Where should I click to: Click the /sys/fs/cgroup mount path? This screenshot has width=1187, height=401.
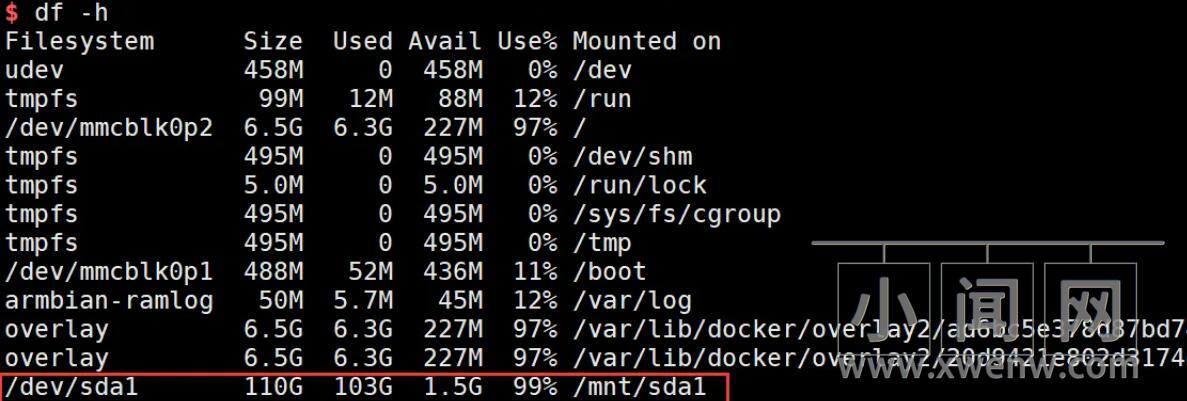coord(676,214)
